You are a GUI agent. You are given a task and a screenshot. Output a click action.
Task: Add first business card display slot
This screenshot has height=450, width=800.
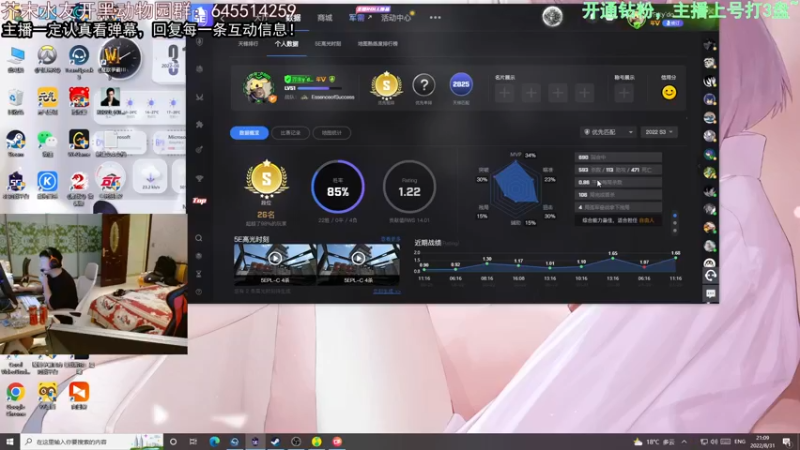point(505,93)
